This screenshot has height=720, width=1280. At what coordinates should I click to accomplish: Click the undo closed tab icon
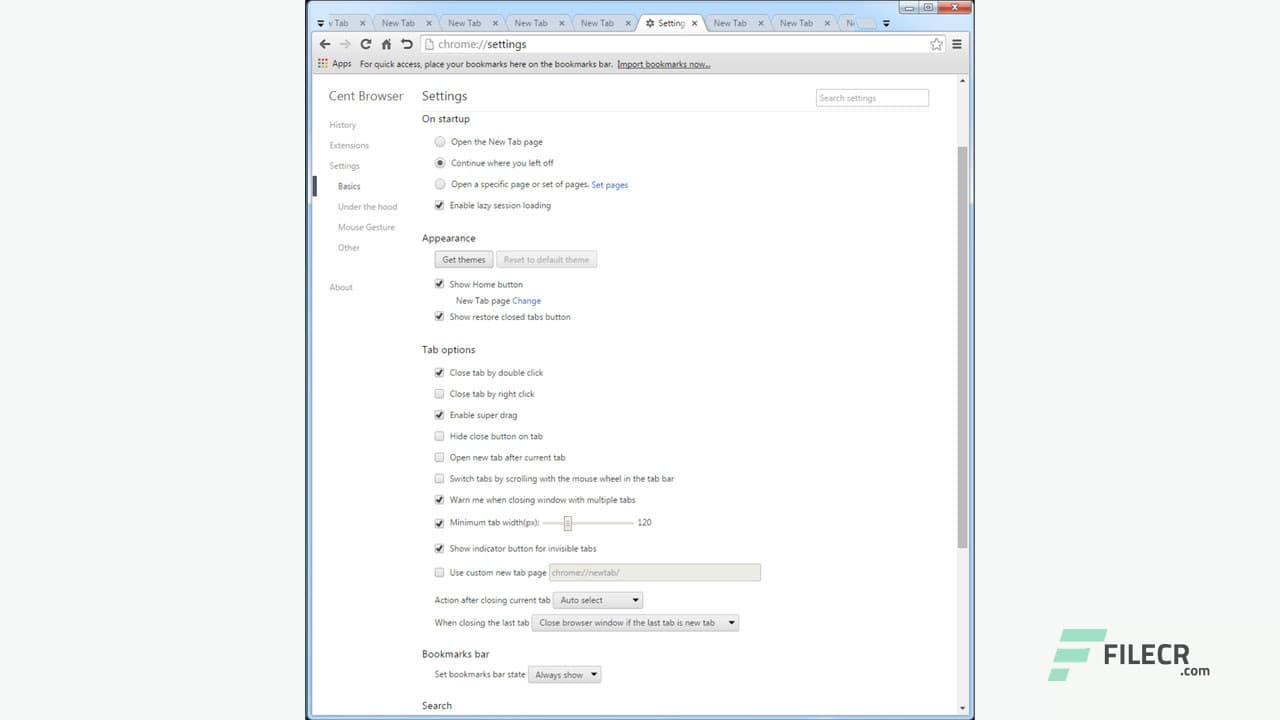click(406, 44)
